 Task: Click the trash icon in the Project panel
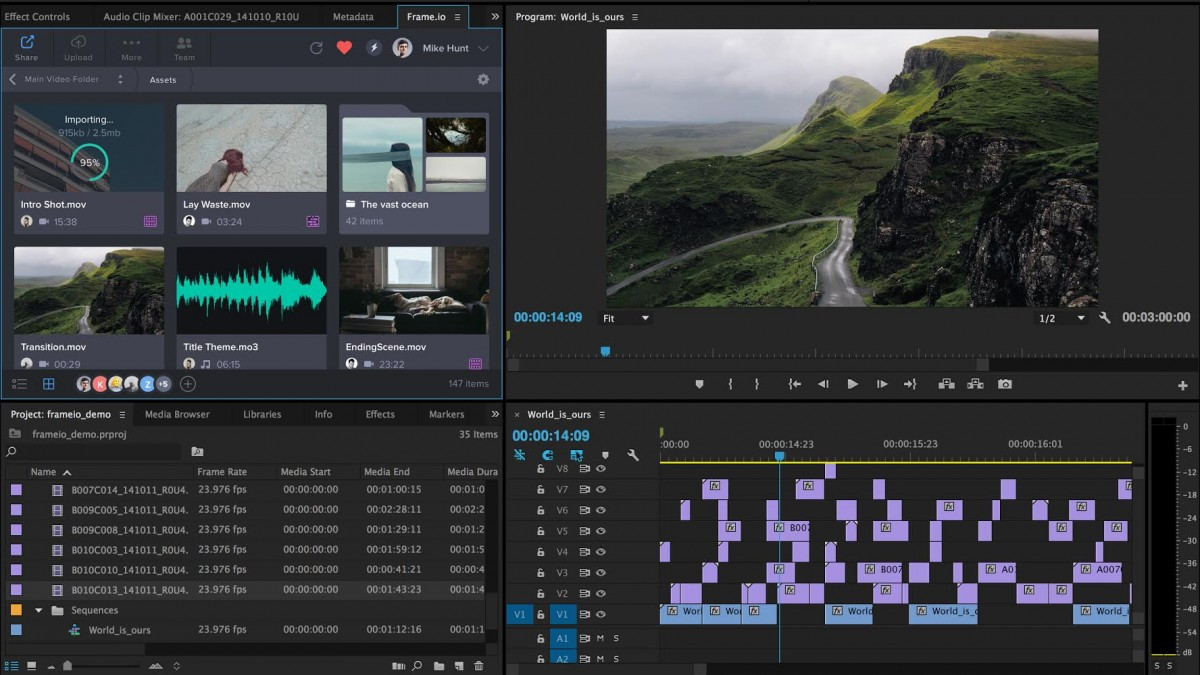tap(479, 665)
